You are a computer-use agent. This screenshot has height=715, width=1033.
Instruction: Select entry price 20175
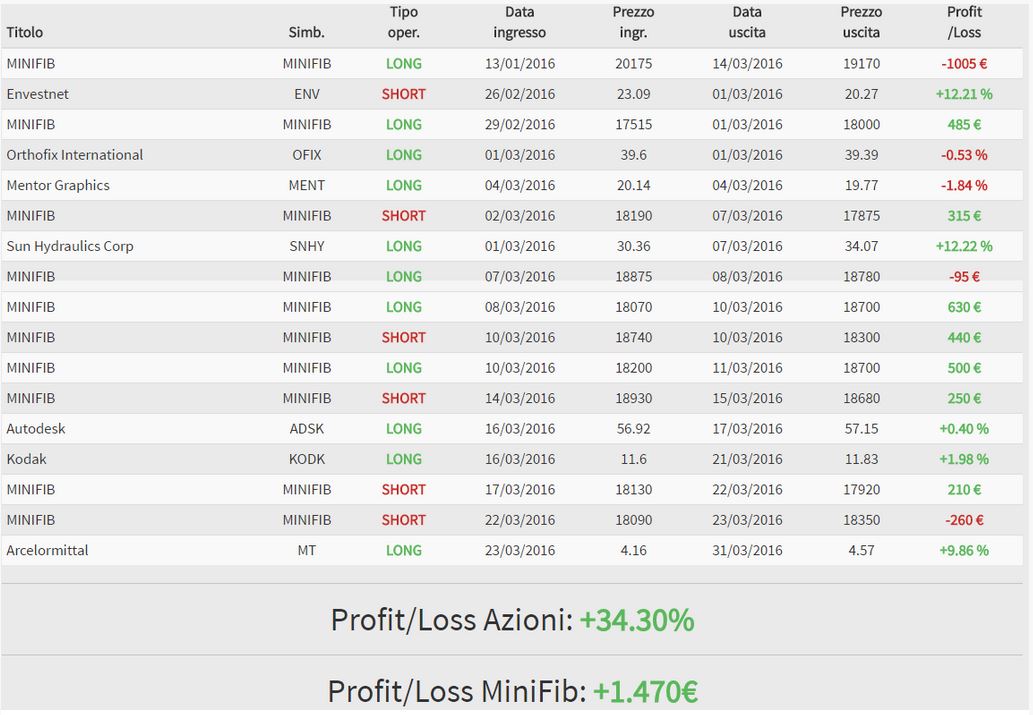(x=633, y=64)
